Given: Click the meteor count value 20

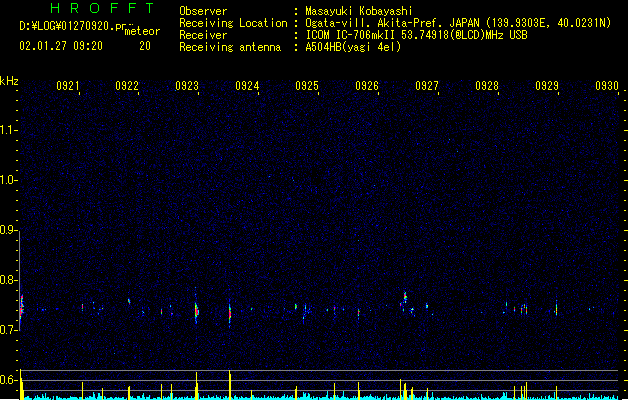Looking at the screenshot, I should pyautogui.click(x=145, y=46).
